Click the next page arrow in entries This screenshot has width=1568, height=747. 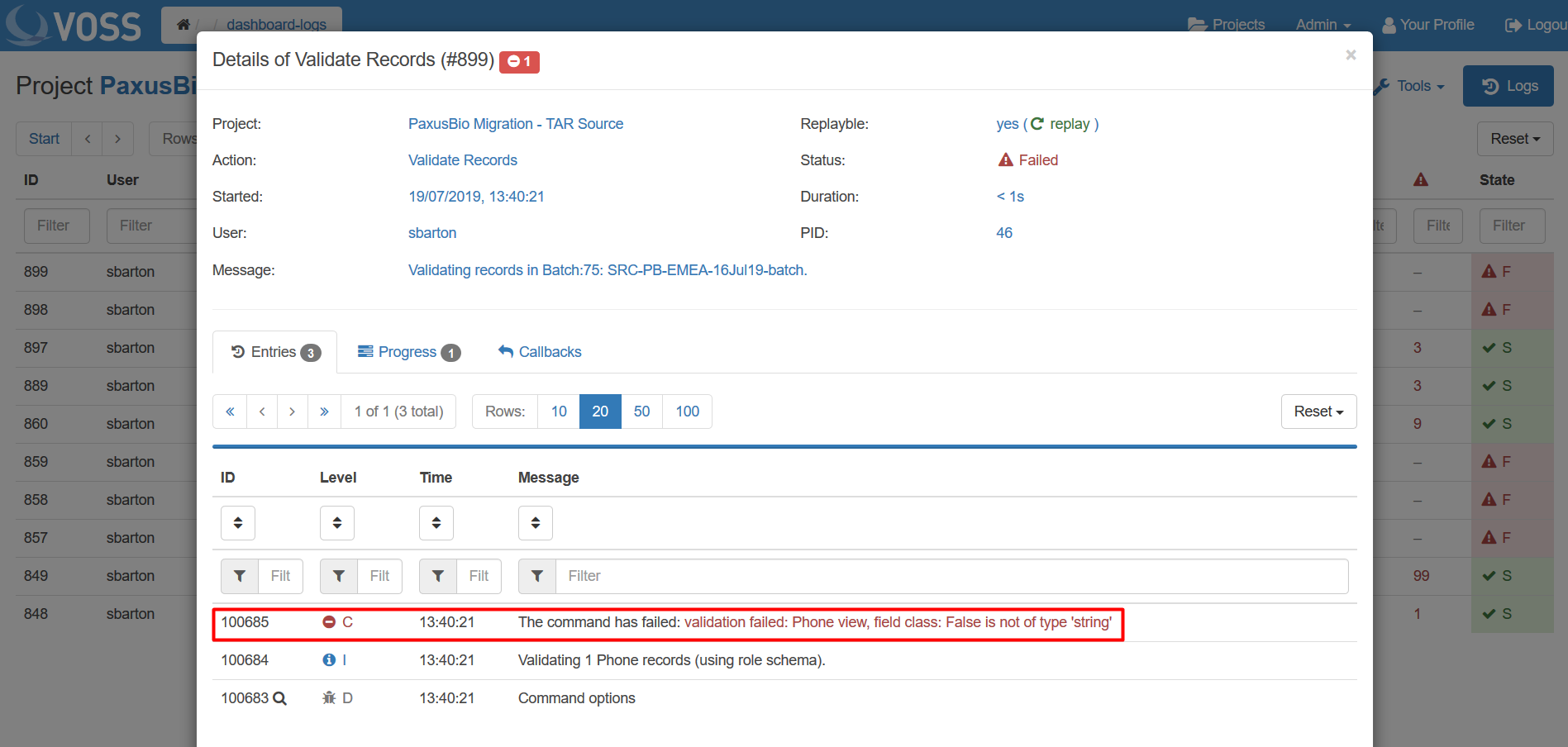[292, 412]
